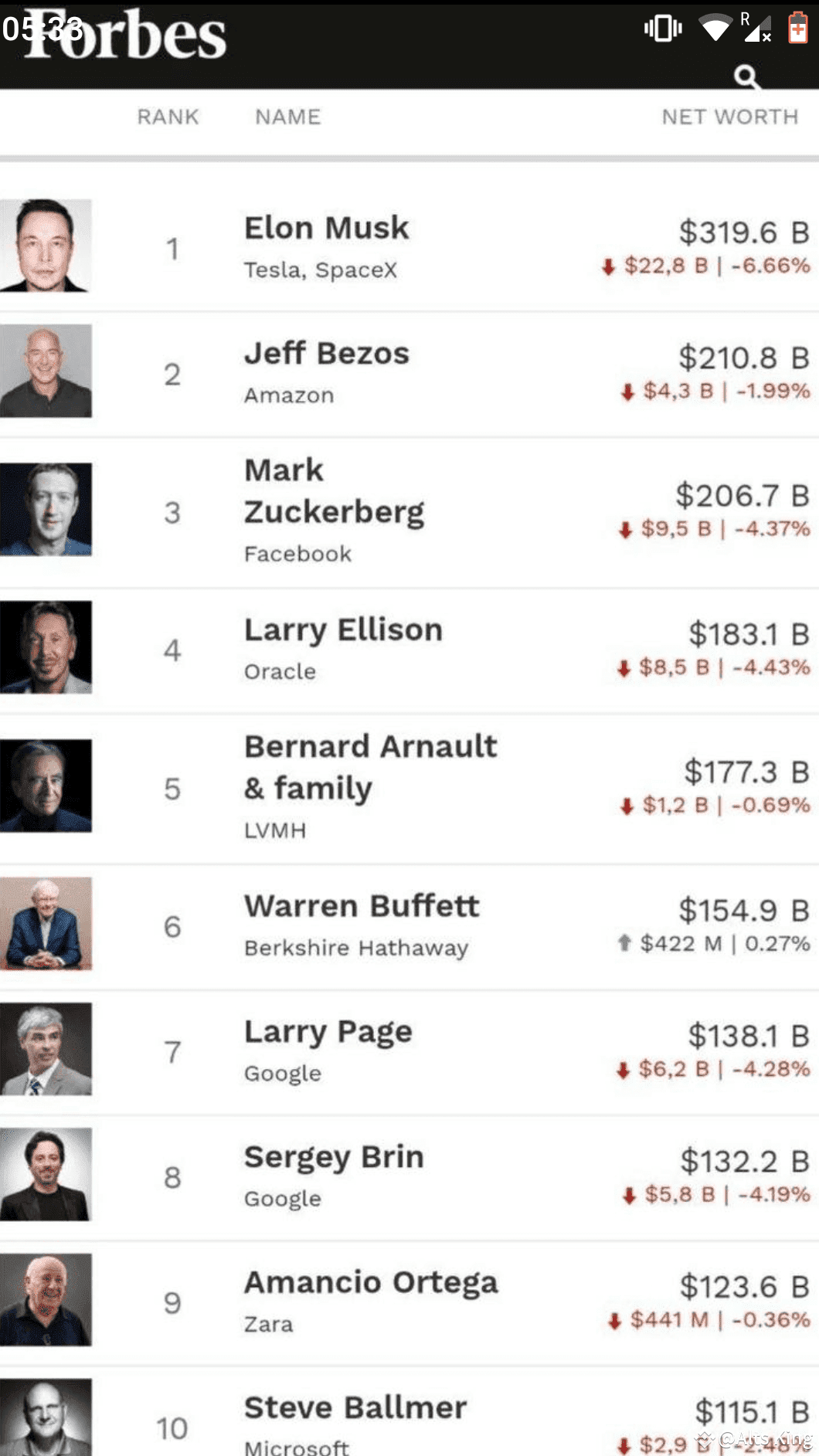Screen dimensions: 819x1456
Task: Sort by the NET WORTH column header
Action: pyautogui.click(x=731, y=117)
